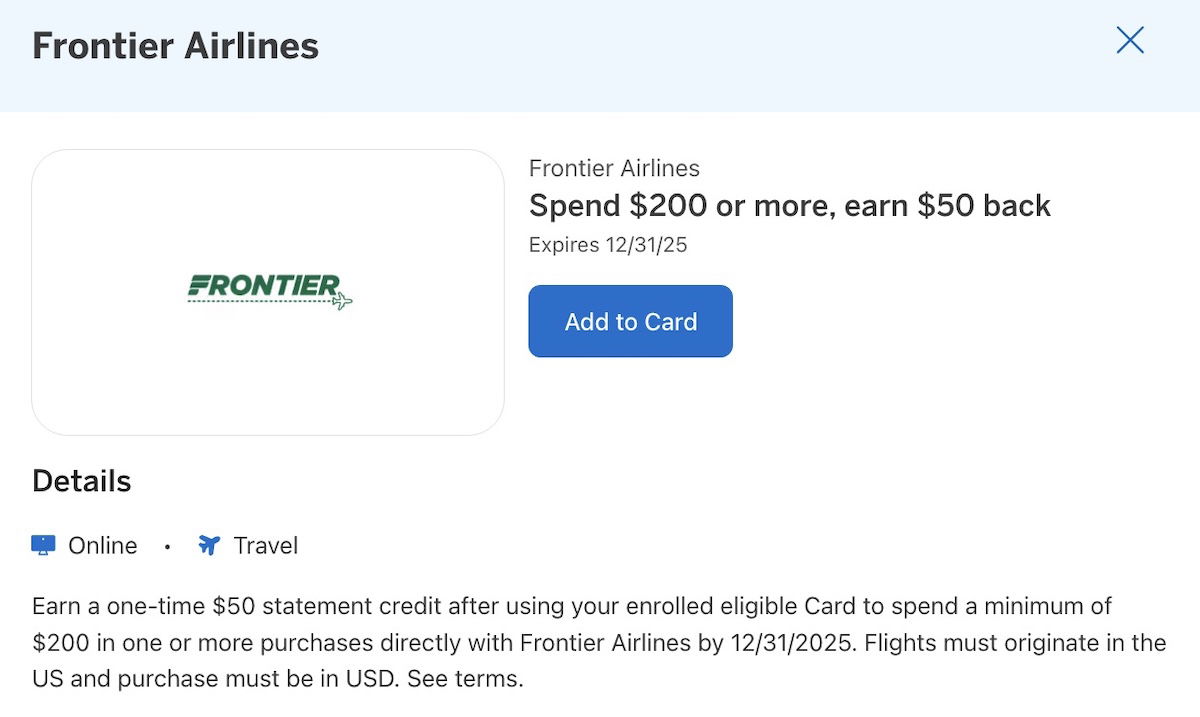Click the merchant name above the offer headline
This screenshot has height=717, width=1200.
pyautogui.click(x=614, y=168)
